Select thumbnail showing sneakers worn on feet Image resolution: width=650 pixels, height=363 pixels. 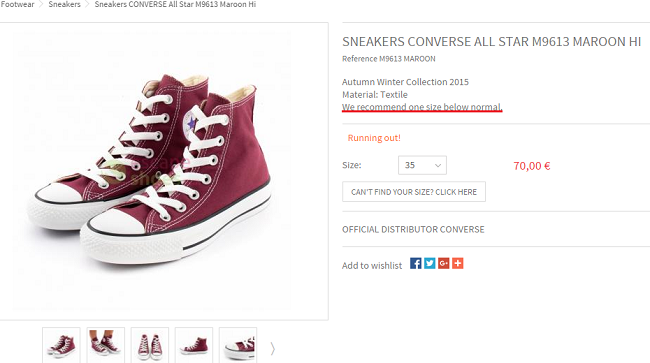click(x=106, y=346)
